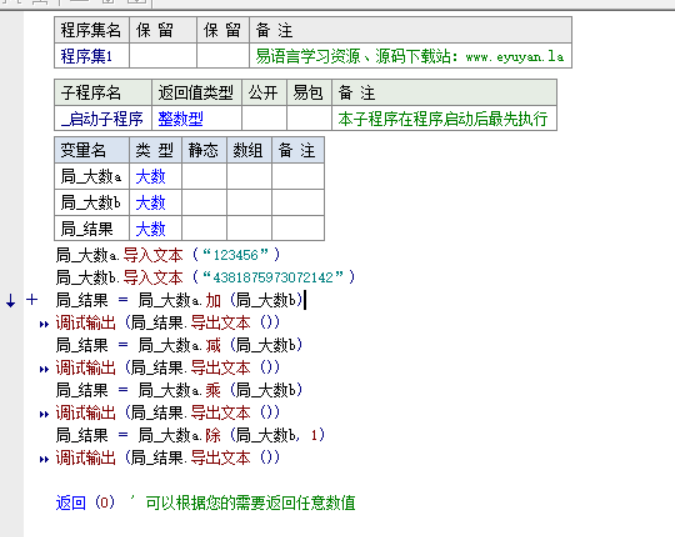This screenshot has width=675, height=537.
Task: Click the 大数 type of 局_结果
Action: (x=156, y=228)
